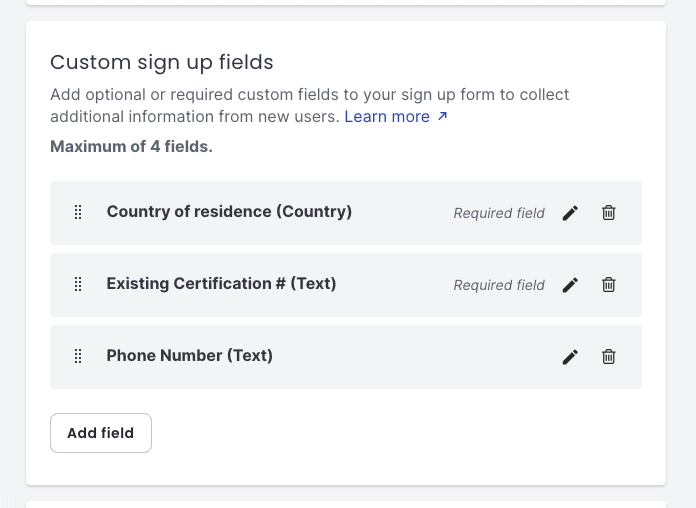Viewport: 696px width, 508px height.
Task: Delete the Existing Certification # field
Action: (x=609, y=285)
